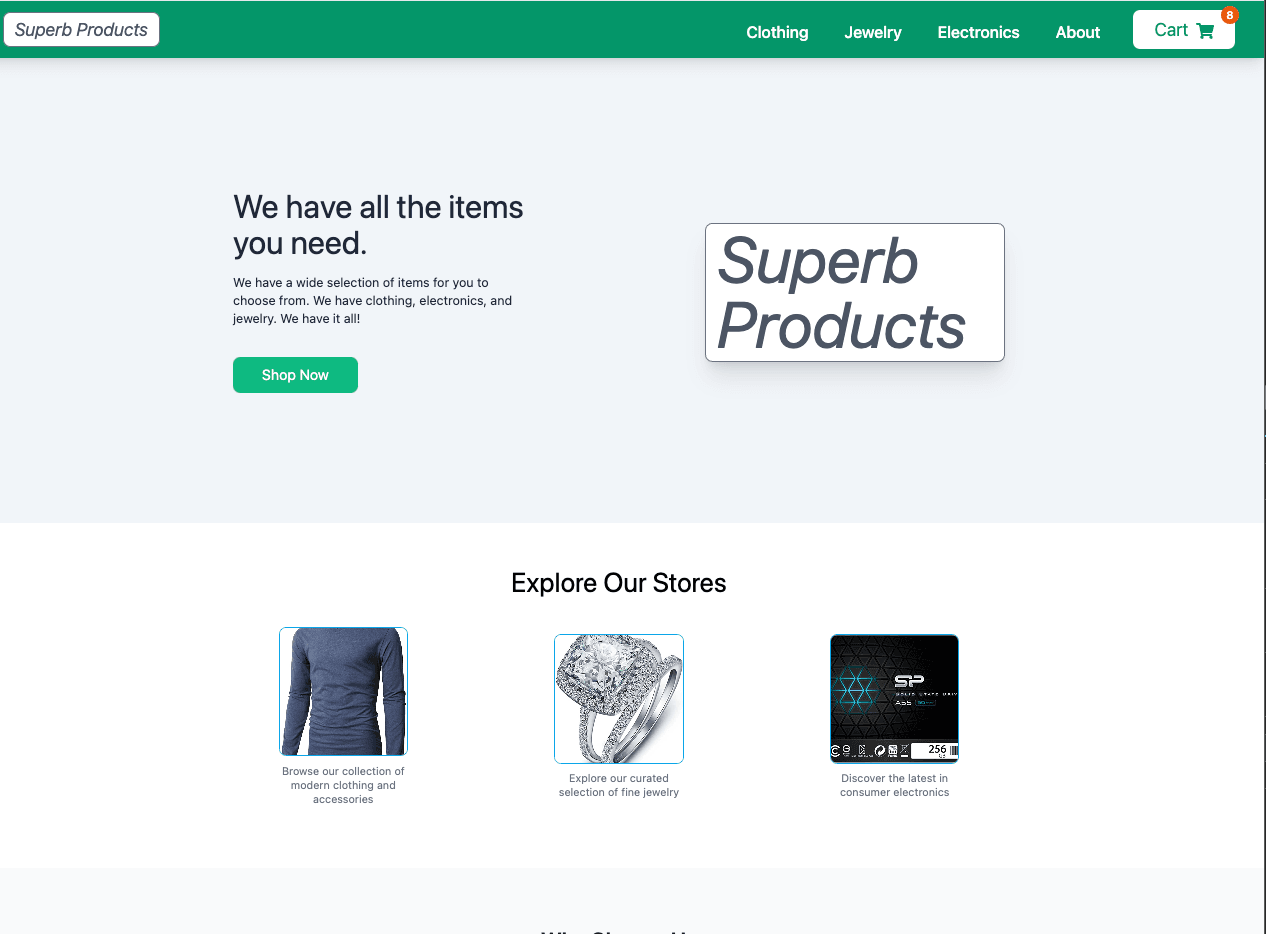Image resolution: width=1266 pixels, height=934 pixels.
Task: Click 'We have all the items you need' headline
Action: (379, 225)
